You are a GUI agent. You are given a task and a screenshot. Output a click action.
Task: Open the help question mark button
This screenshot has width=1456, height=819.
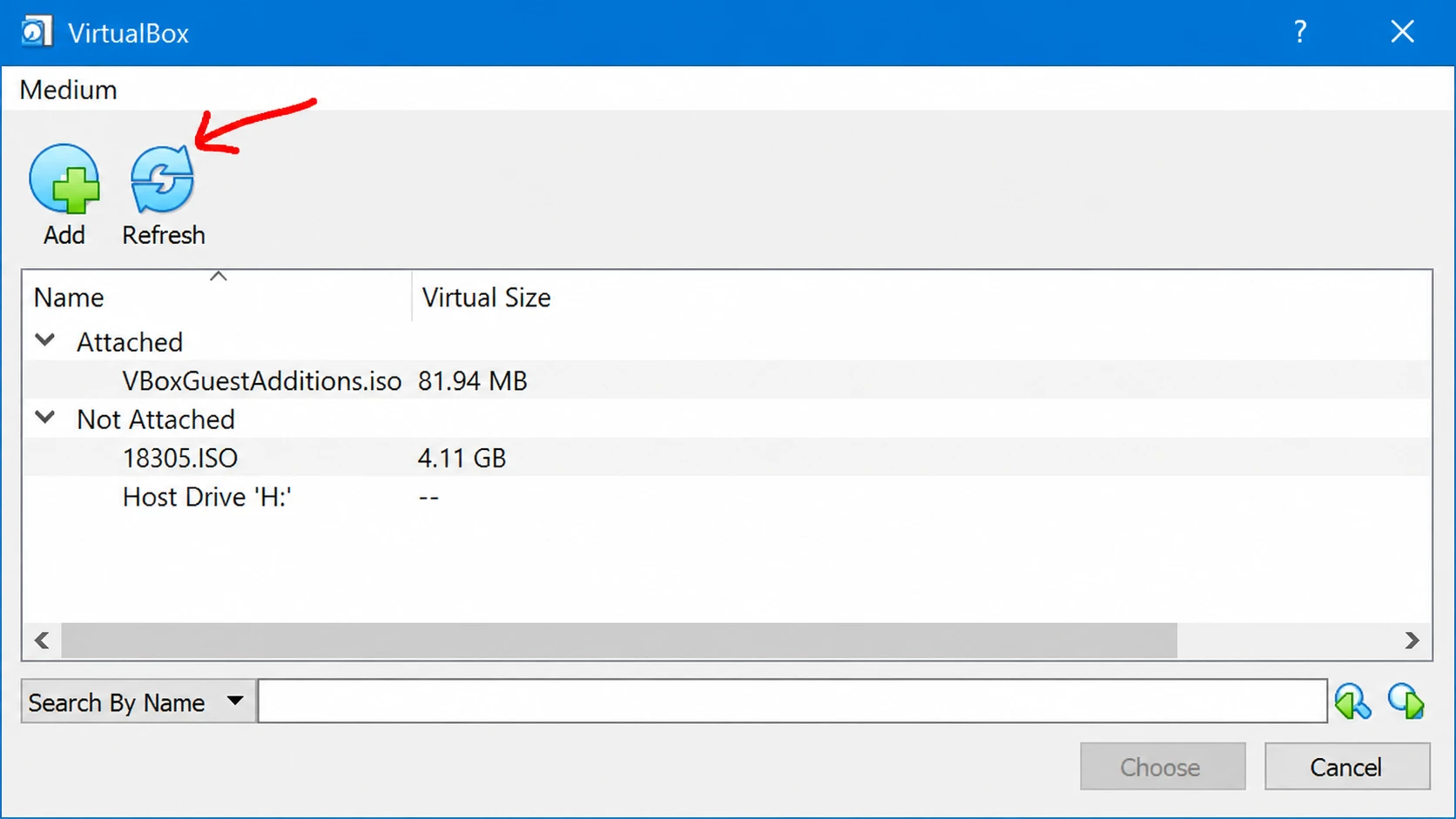pyautogui.click(x=1299, y=32)
